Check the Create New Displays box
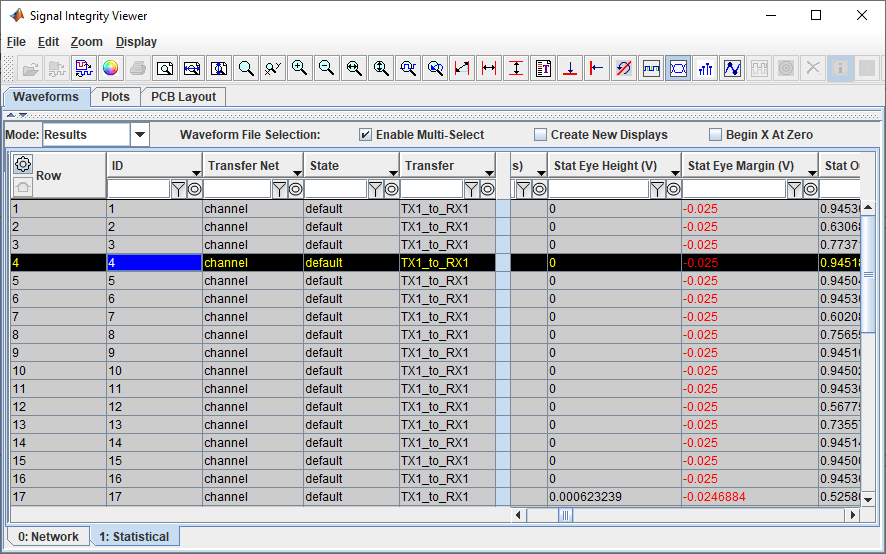 (541, 135)
